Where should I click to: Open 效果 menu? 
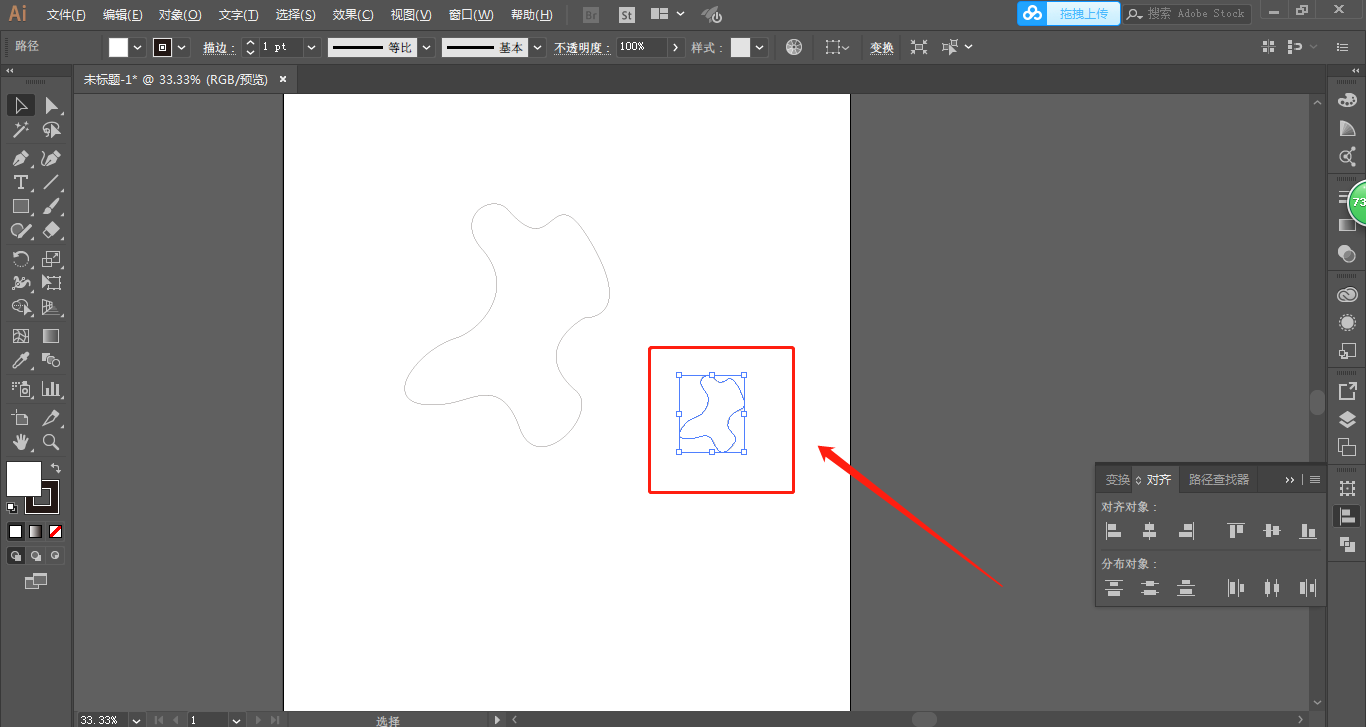(x=353, y=15)
